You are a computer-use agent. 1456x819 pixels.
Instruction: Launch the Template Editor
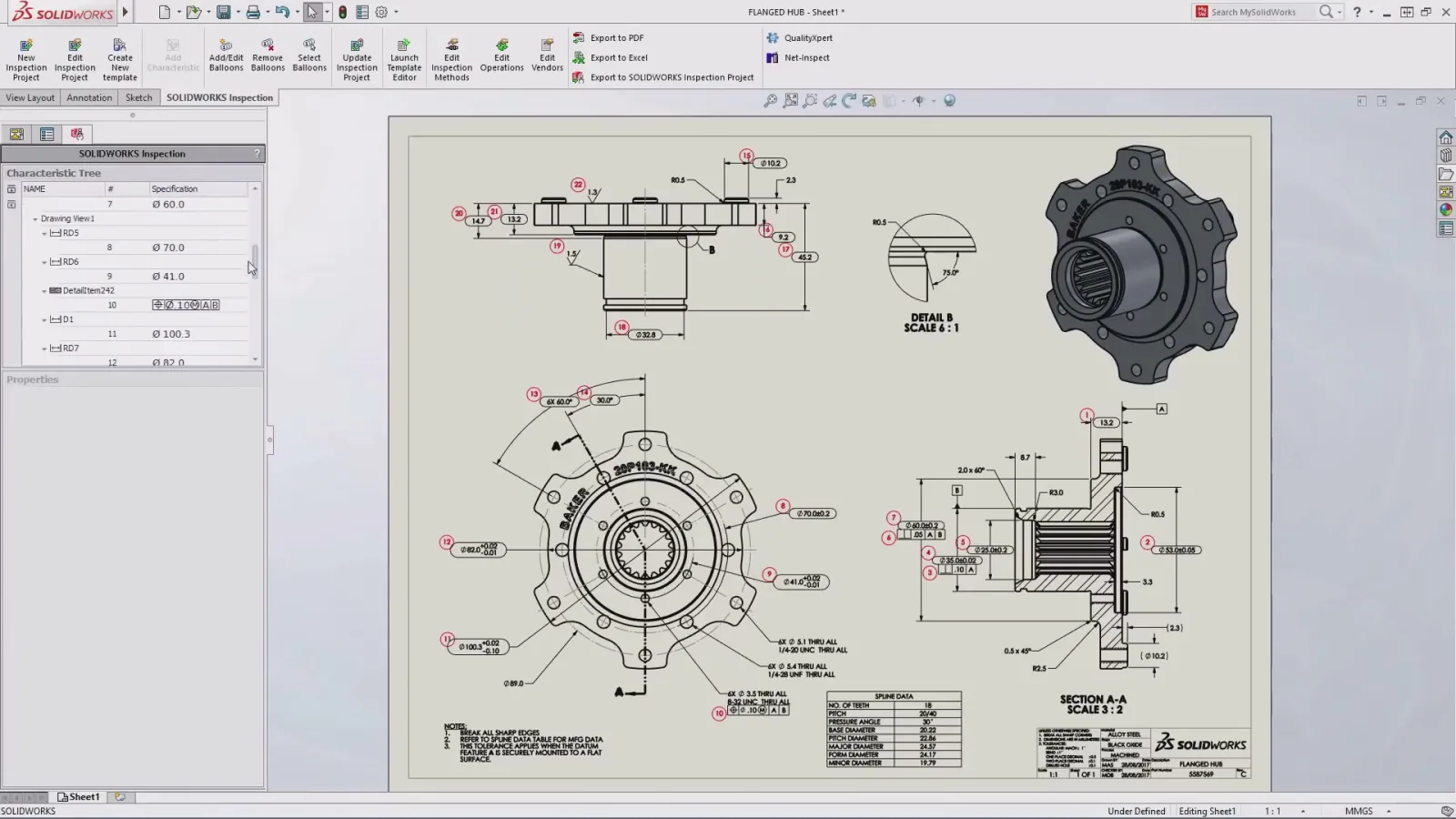coord(404,59)
